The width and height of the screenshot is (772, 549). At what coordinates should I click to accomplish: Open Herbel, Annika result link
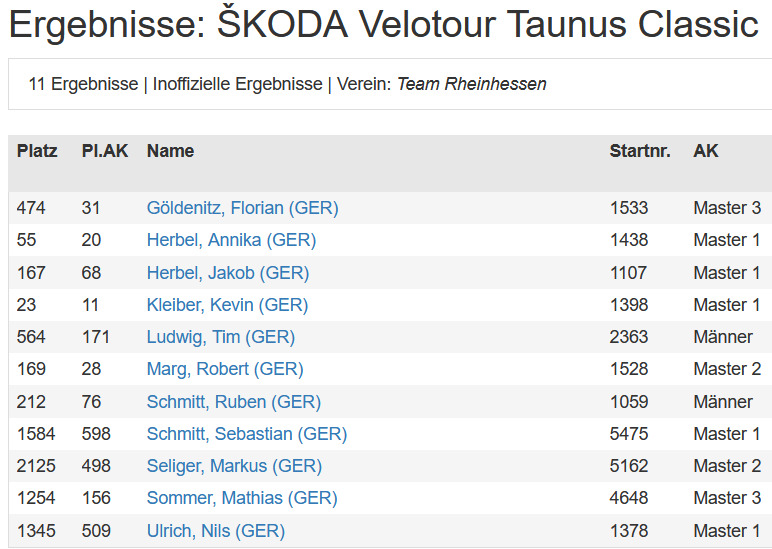[231, 240]
